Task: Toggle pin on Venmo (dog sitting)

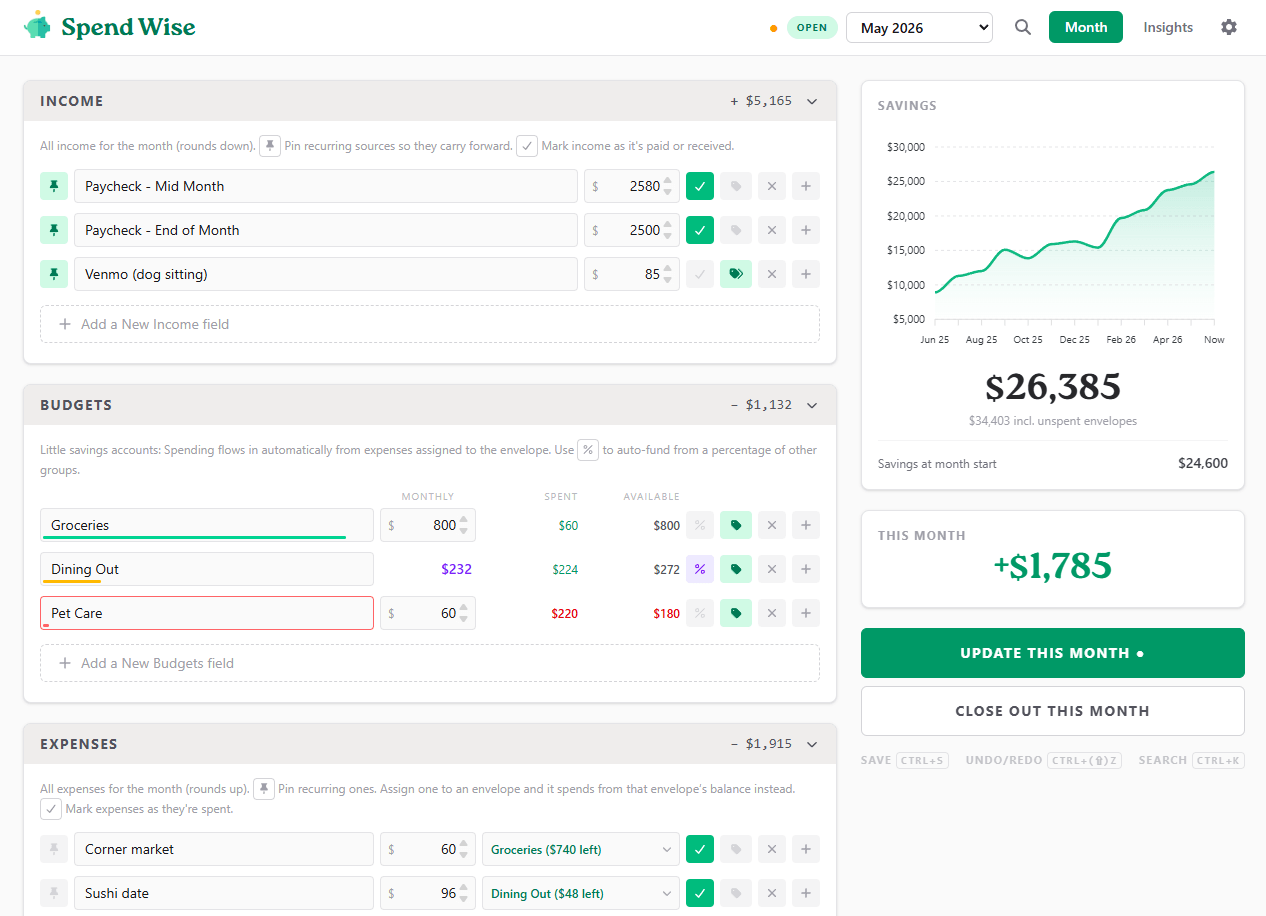Action: pyautogui.click(x=54, y=274)
